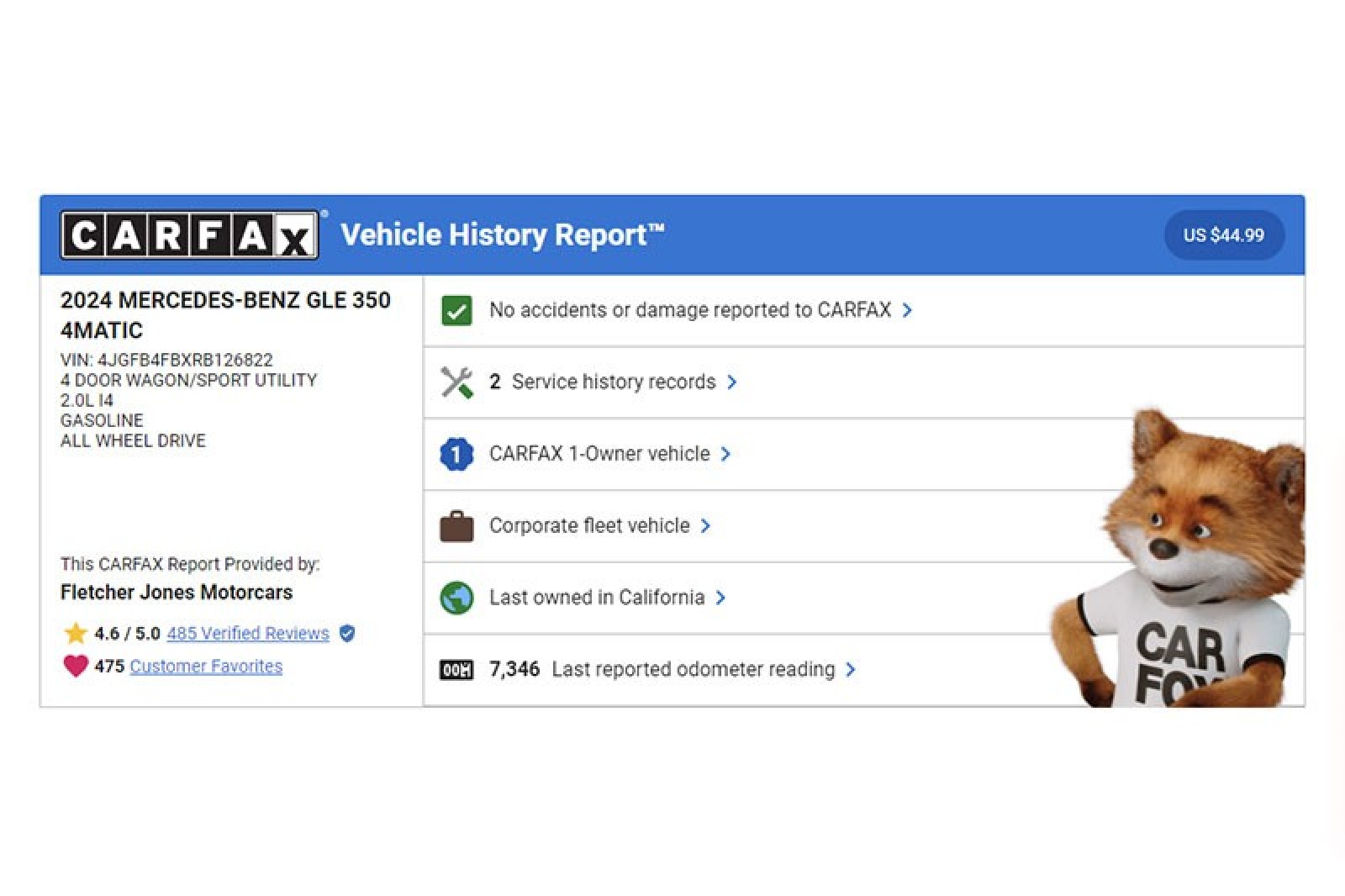Expand the corporate fleet vehicle chevron
1345x896 pixels.
pos(705,526)
